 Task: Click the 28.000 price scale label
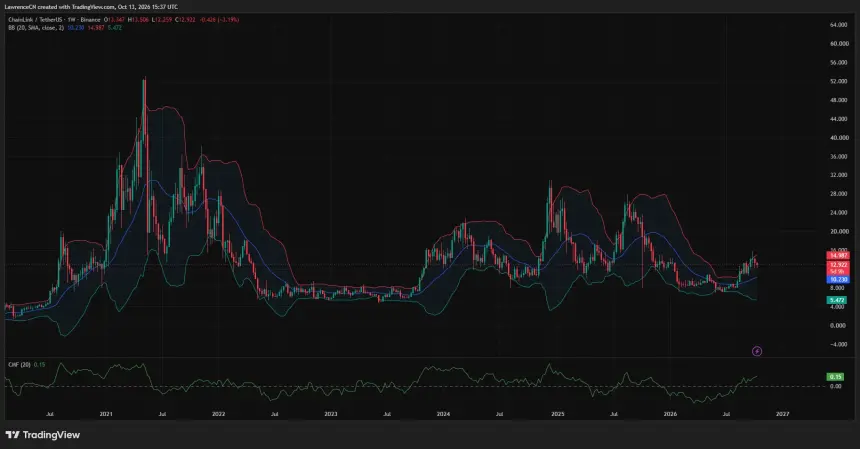click(839, 194)
